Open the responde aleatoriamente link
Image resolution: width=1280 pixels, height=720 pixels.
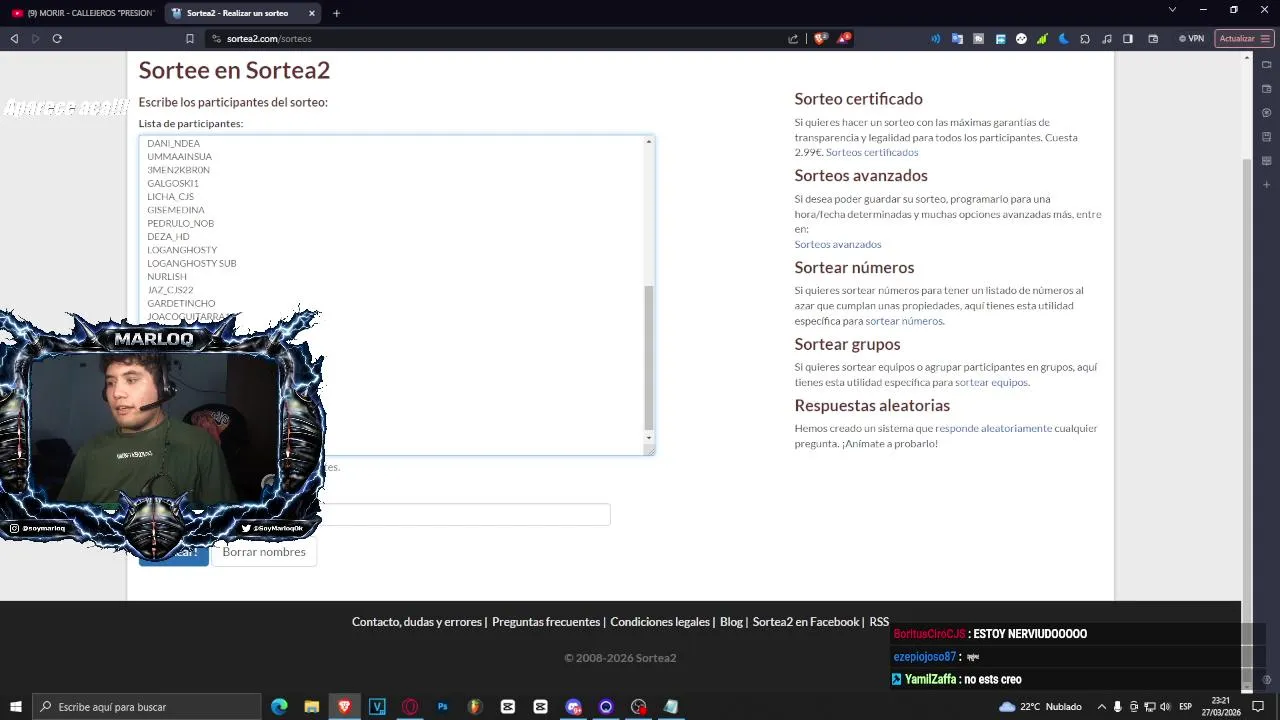[x=994, y=428]
